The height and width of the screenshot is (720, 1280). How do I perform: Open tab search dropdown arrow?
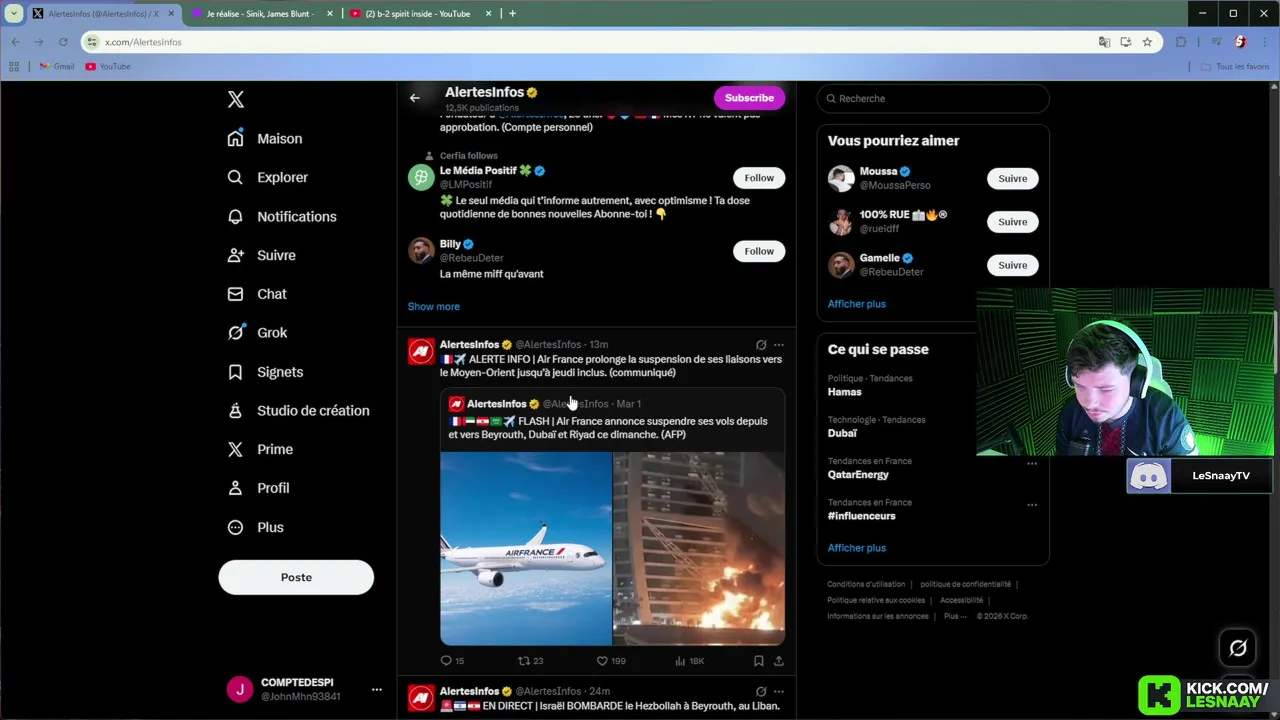13,14
